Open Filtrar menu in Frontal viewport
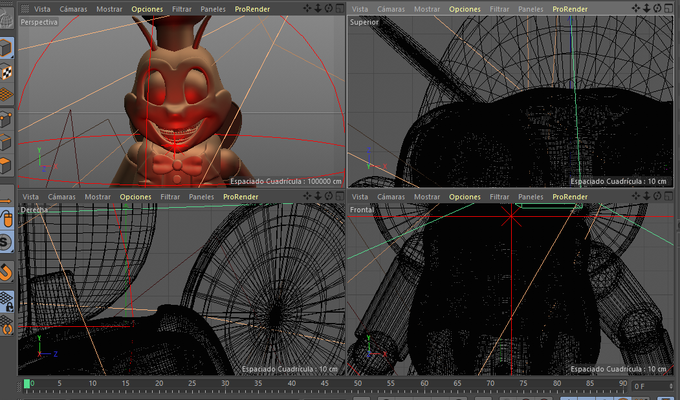 click(499, 197)
